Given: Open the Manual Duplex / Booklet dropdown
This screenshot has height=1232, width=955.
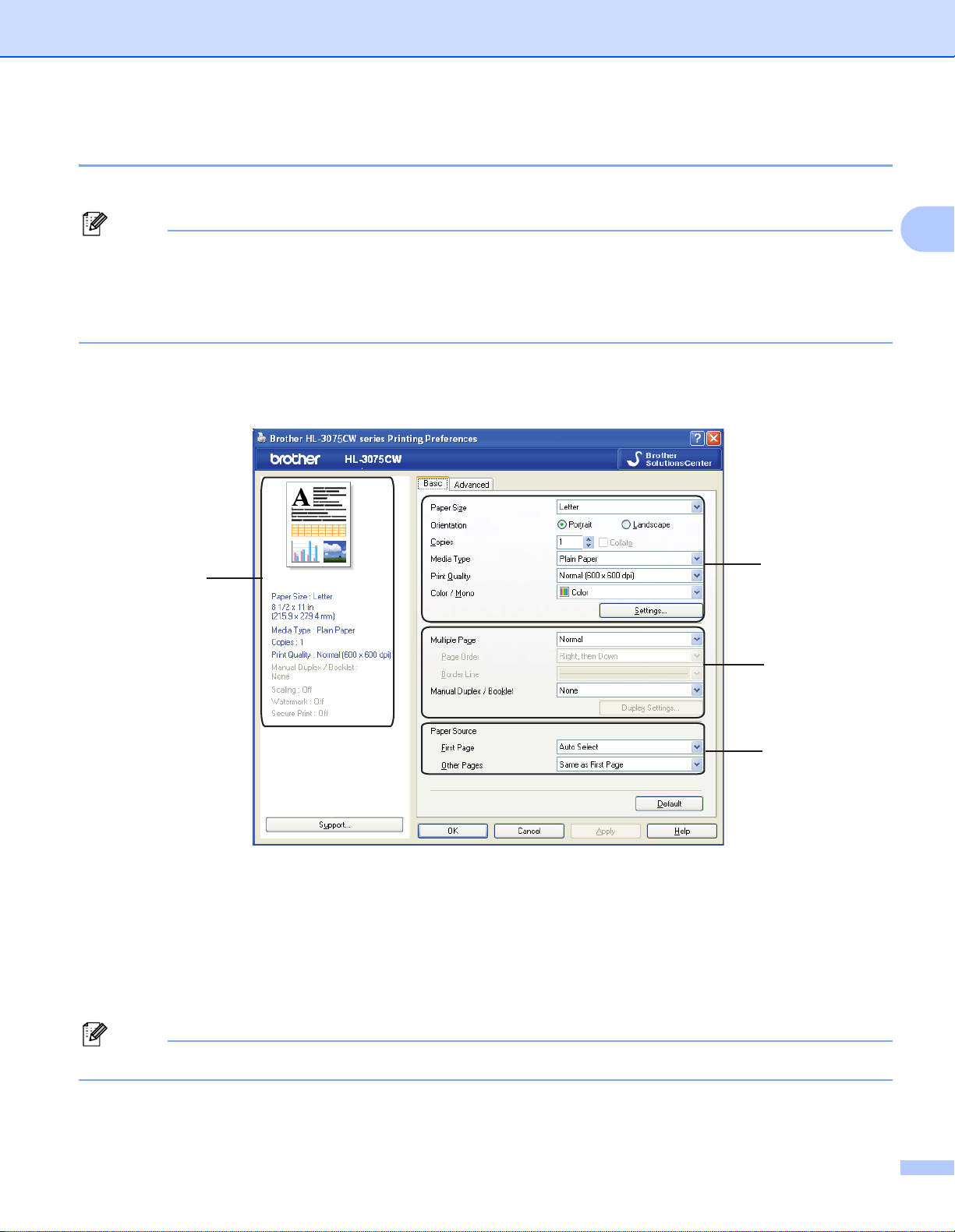Looking at the screenshot, I should (x=630, y=690).
